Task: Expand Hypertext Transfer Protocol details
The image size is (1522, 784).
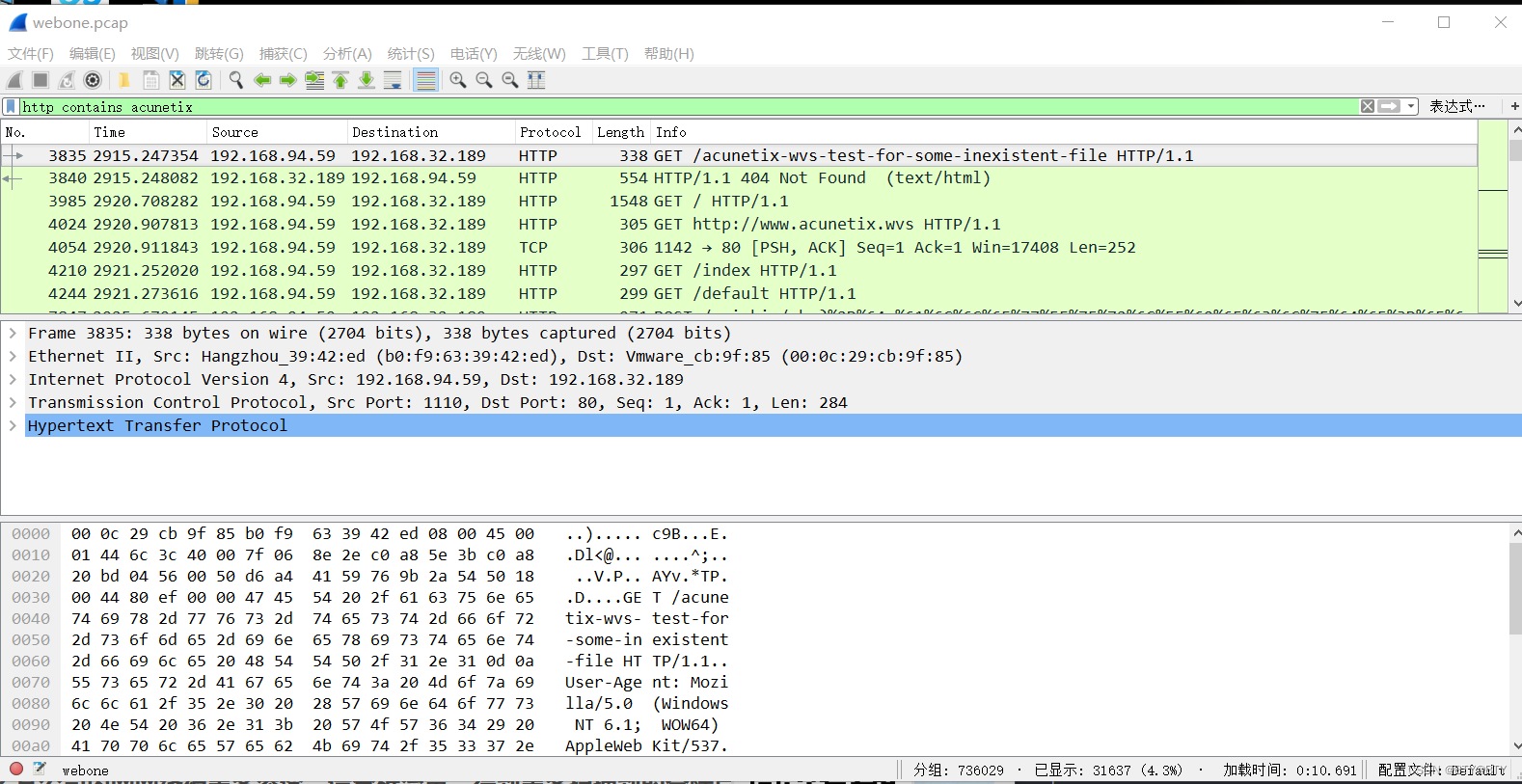Action: pyautogui.click(x=13, y=425)
